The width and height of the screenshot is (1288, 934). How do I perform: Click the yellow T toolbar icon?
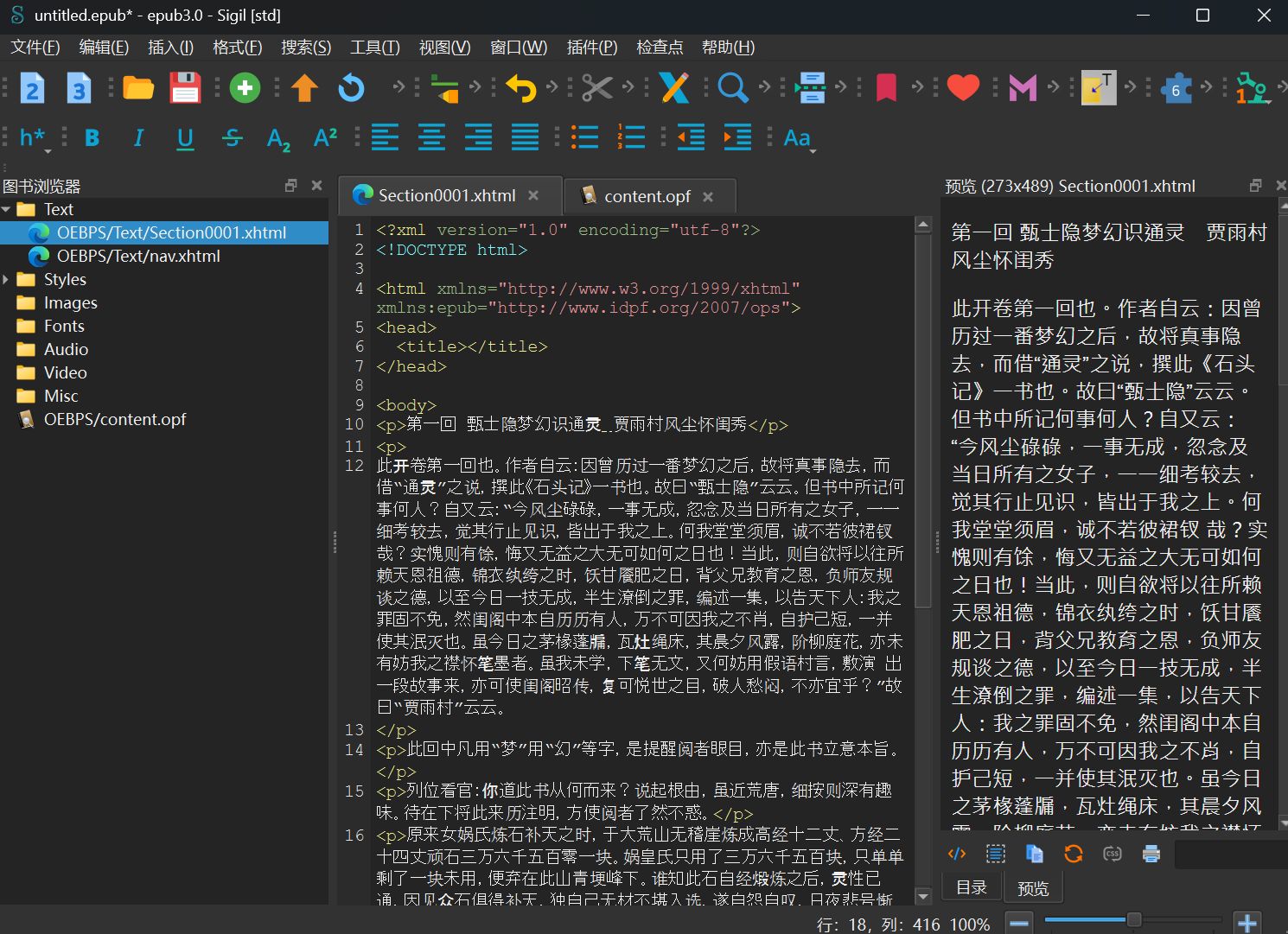[1099, 88]
